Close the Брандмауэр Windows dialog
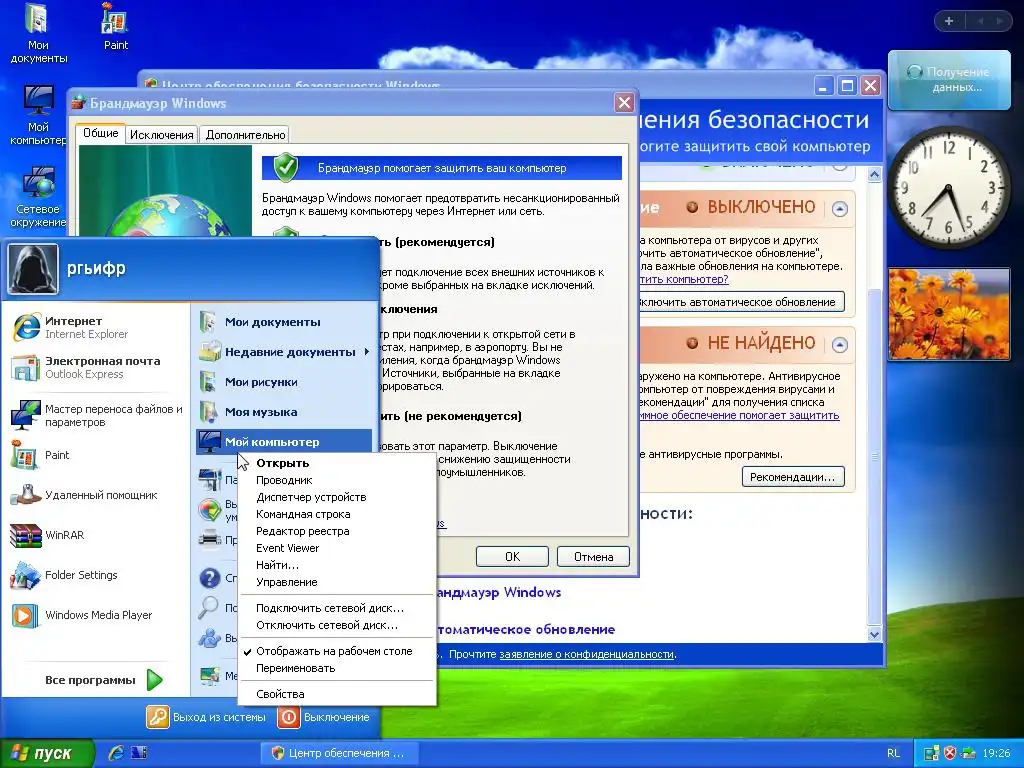This screenshot has height=768, width=1024. point(624,103)
